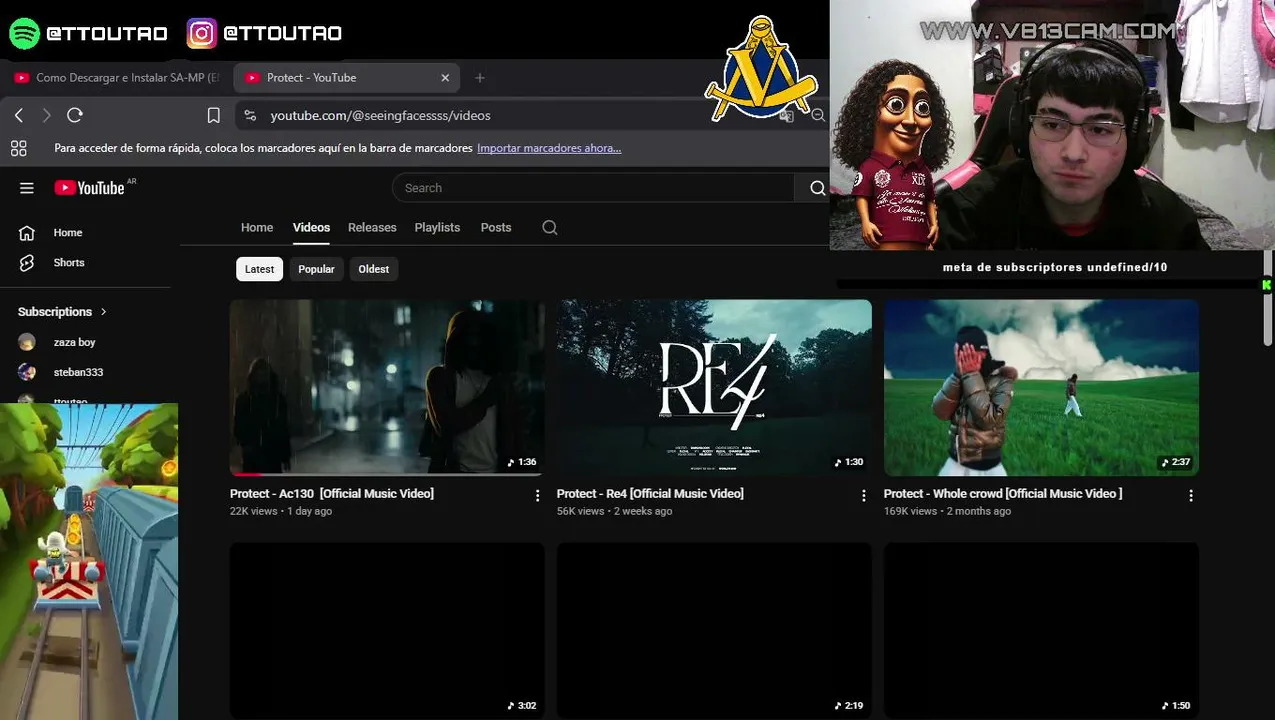This screenshot has height=720, width=1275.
Task: Select the Latest sort chip
Action: pos(259,269)
